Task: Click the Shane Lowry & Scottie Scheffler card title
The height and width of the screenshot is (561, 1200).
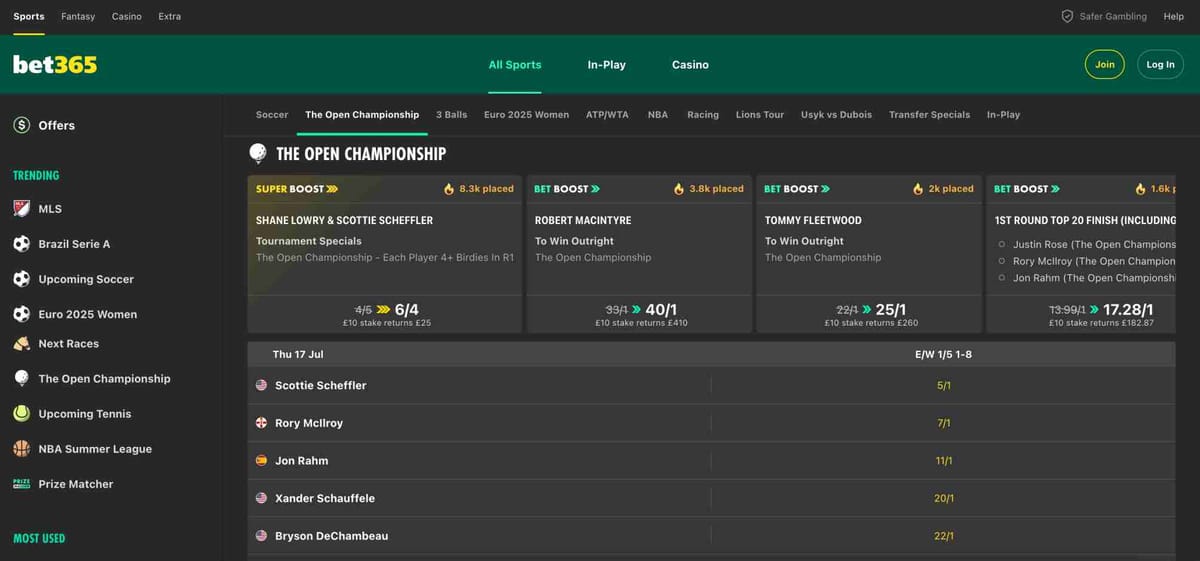Action: (x=345, y=220)
